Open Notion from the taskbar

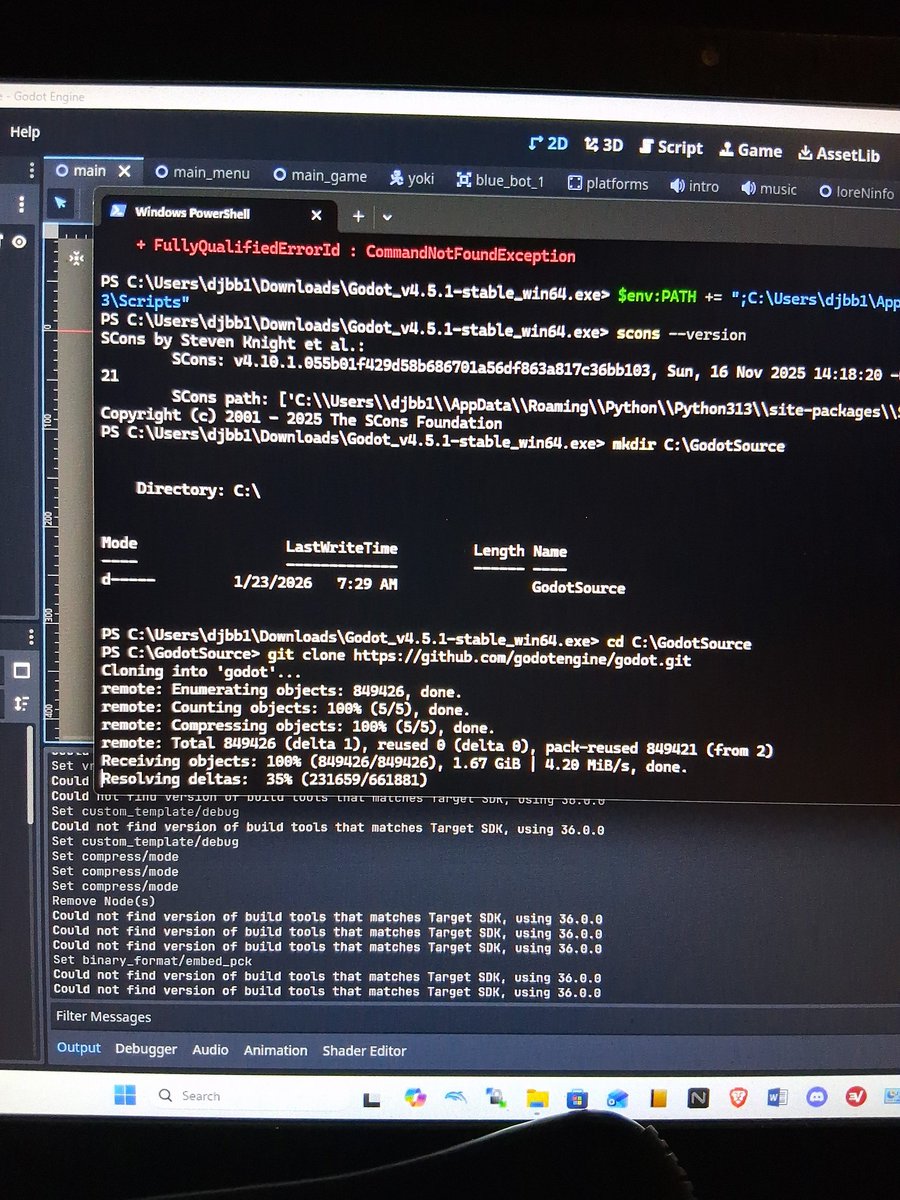point(697,1098)
